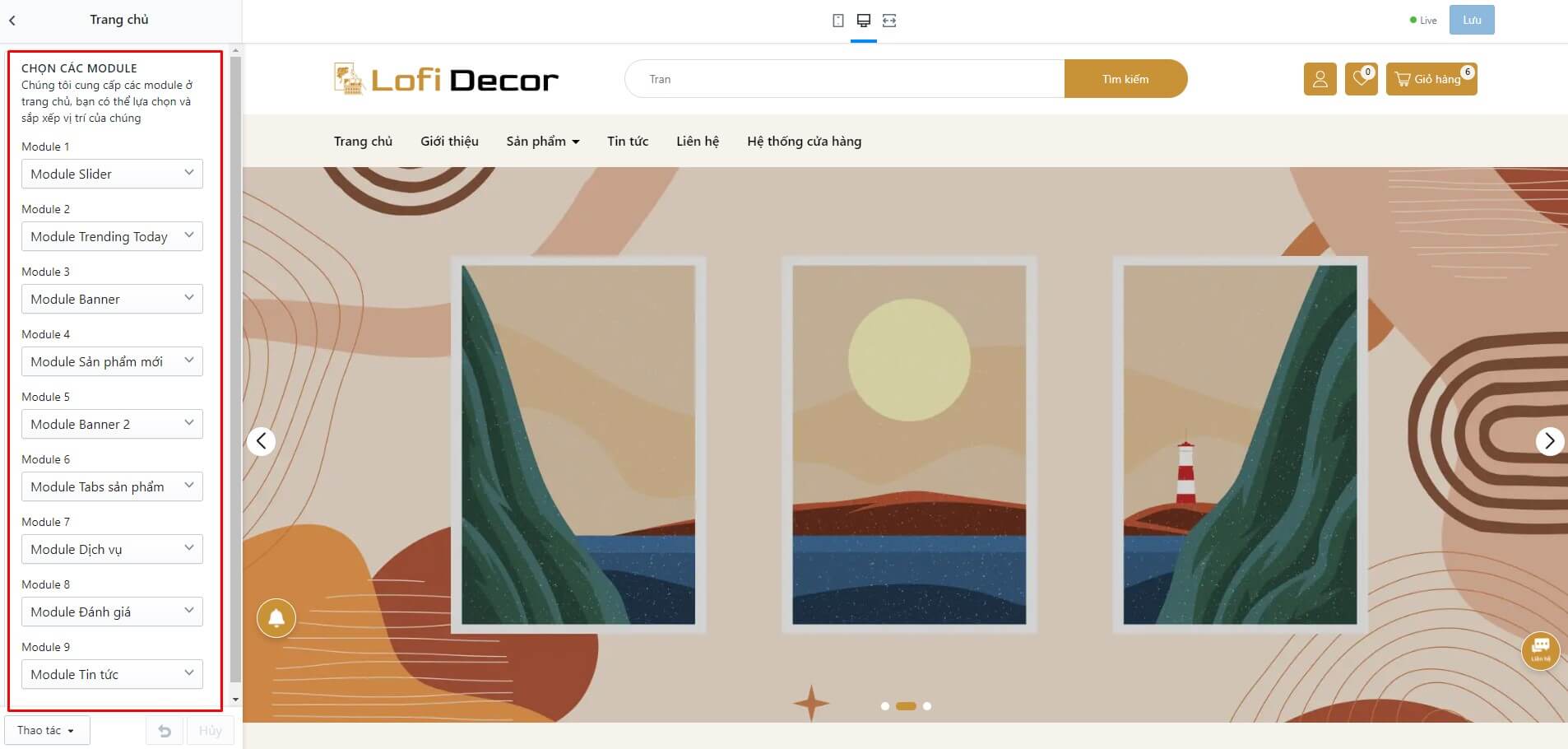This screenshot has width=1568, height=749.
Task: Open Giới thiệu menu item
Action: coord(449,142)
